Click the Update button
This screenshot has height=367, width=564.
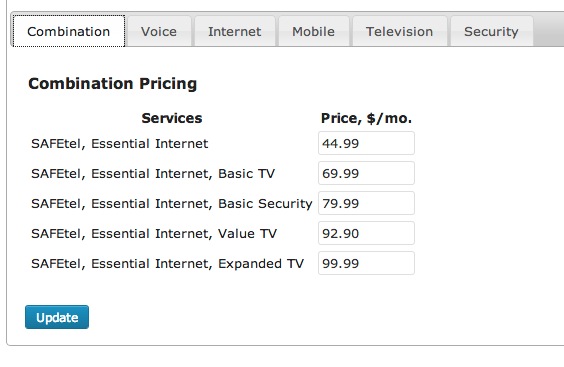[x=57, y=317]
